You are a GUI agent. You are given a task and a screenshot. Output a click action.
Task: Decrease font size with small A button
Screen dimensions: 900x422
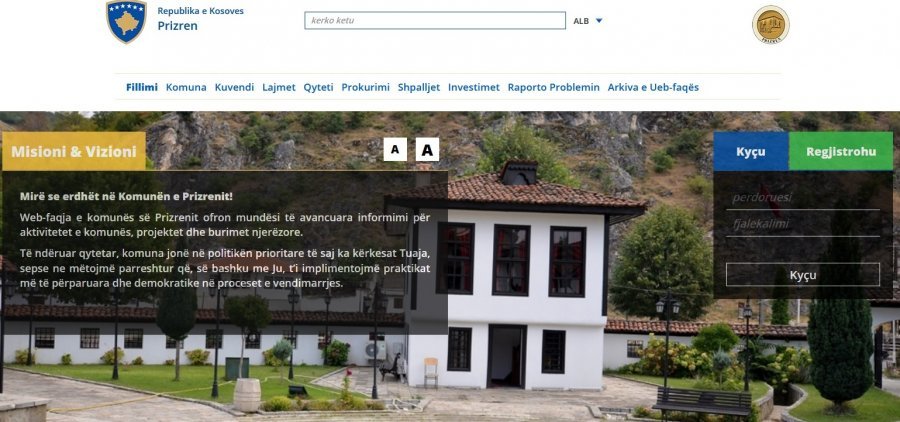tap(395, 149)
